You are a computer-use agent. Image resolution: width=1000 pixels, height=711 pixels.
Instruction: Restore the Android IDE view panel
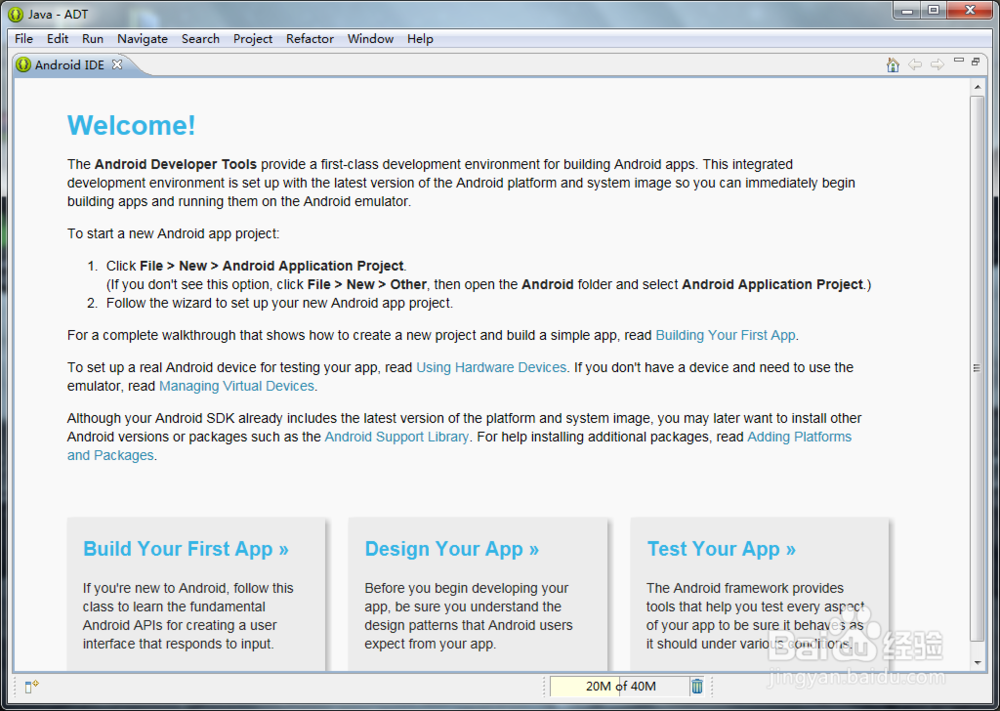pyautogui.click(x=976, y=62)
